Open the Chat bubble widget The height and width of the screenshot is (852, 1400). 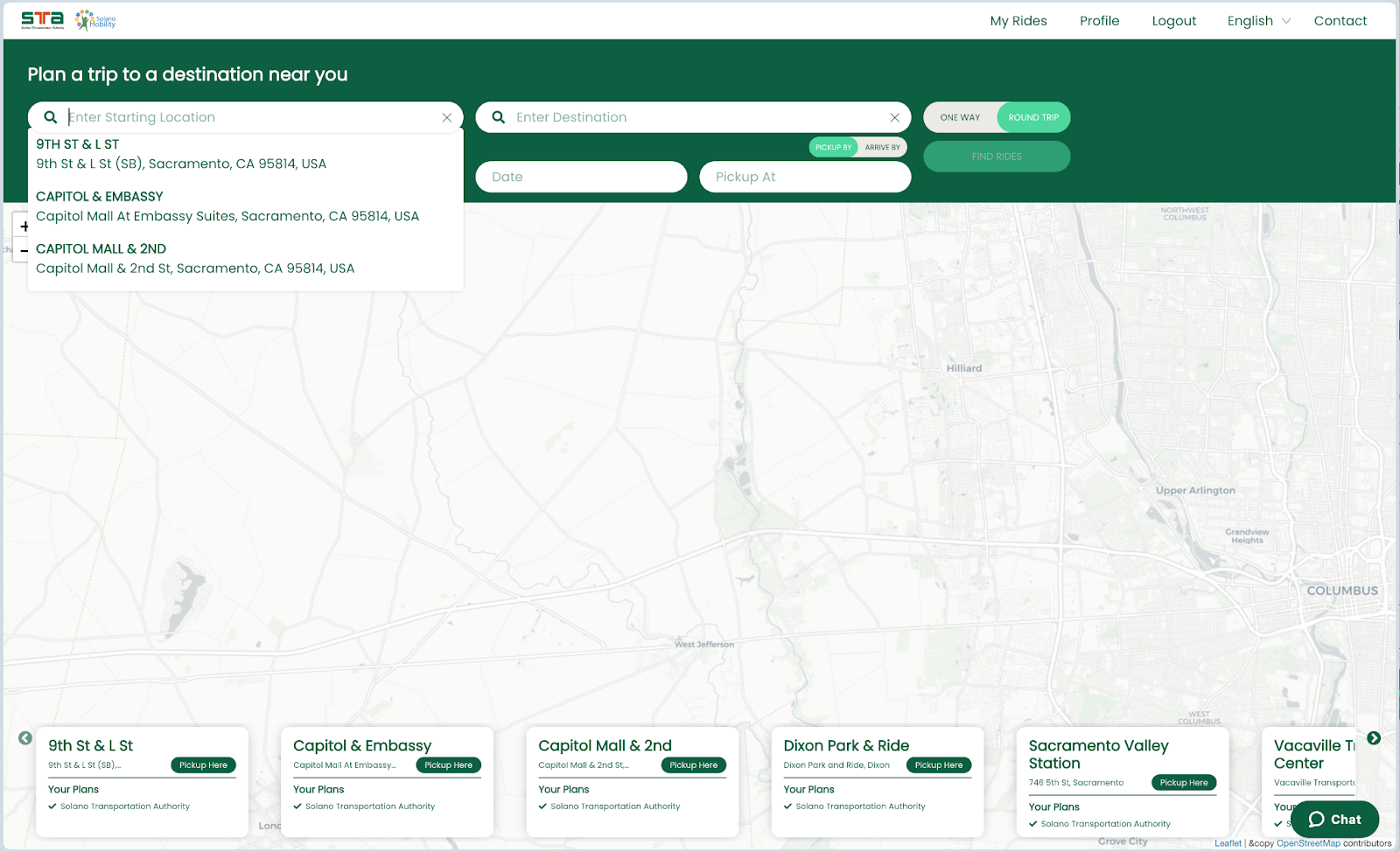coord(1334,820)
